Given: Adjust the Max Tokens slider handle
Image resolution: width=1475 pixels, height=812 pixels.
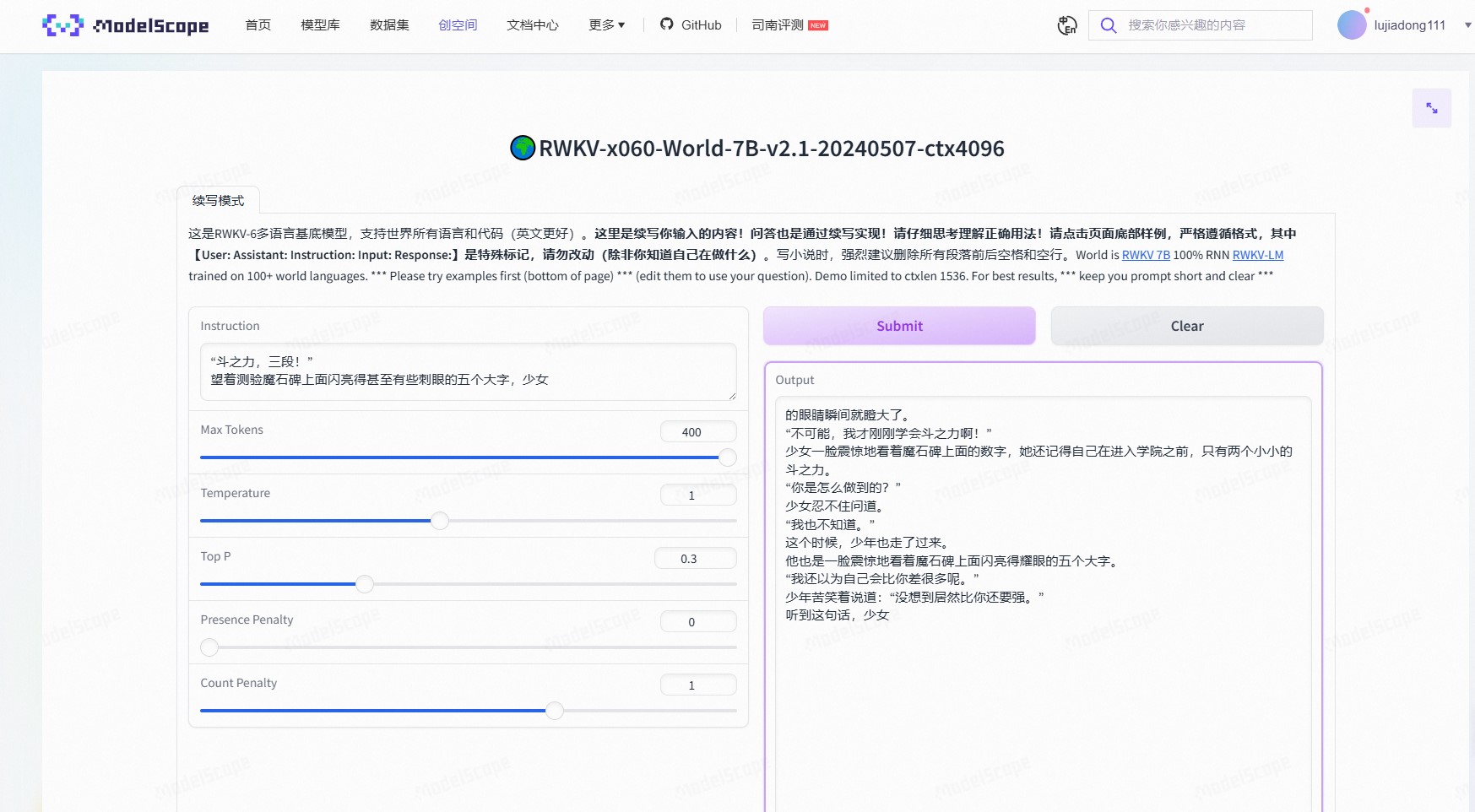Looking at the screenshot, I should click(728, 457).
